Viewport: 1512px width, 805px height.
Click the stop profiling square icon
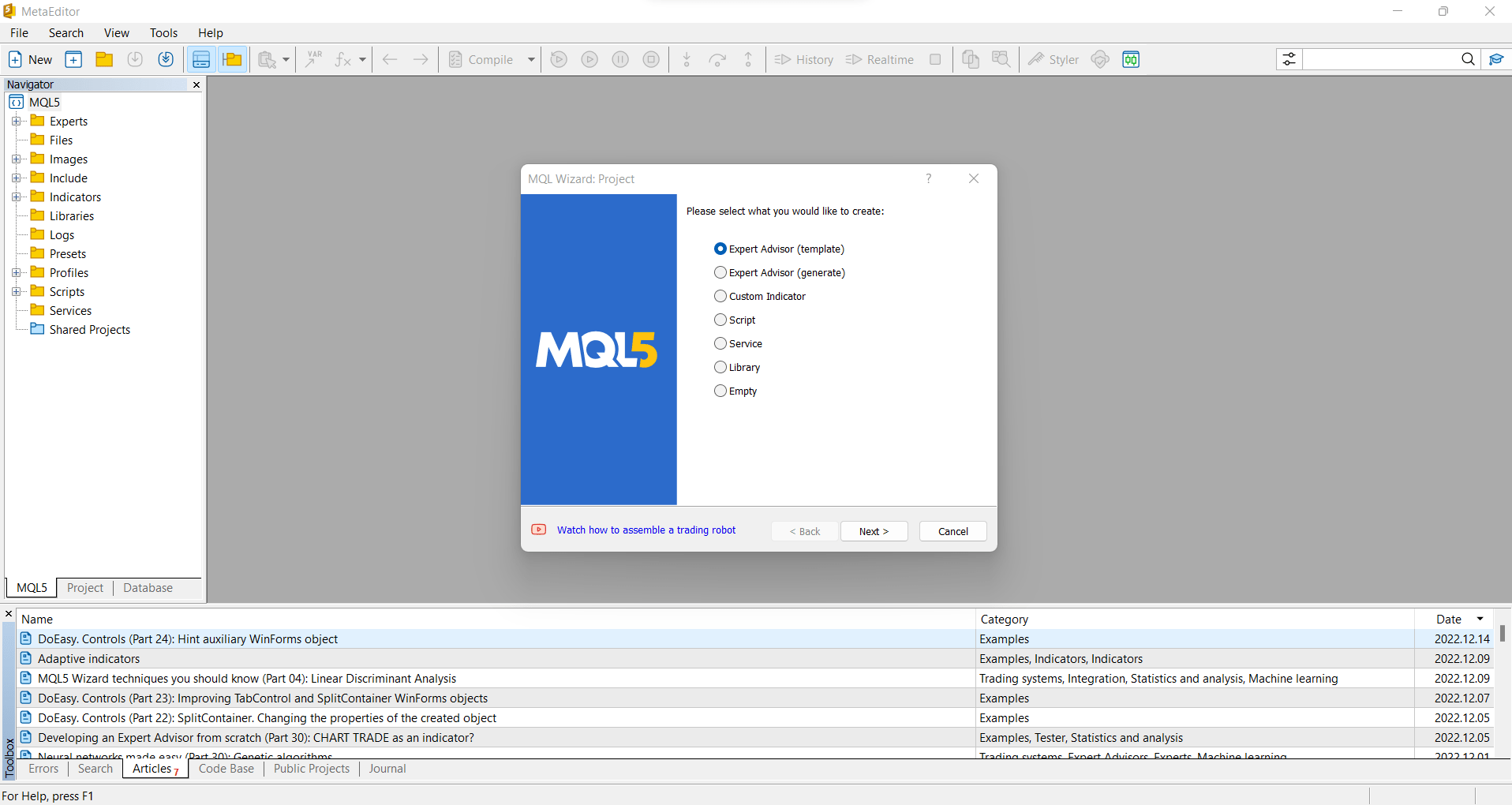click(935, 59)
